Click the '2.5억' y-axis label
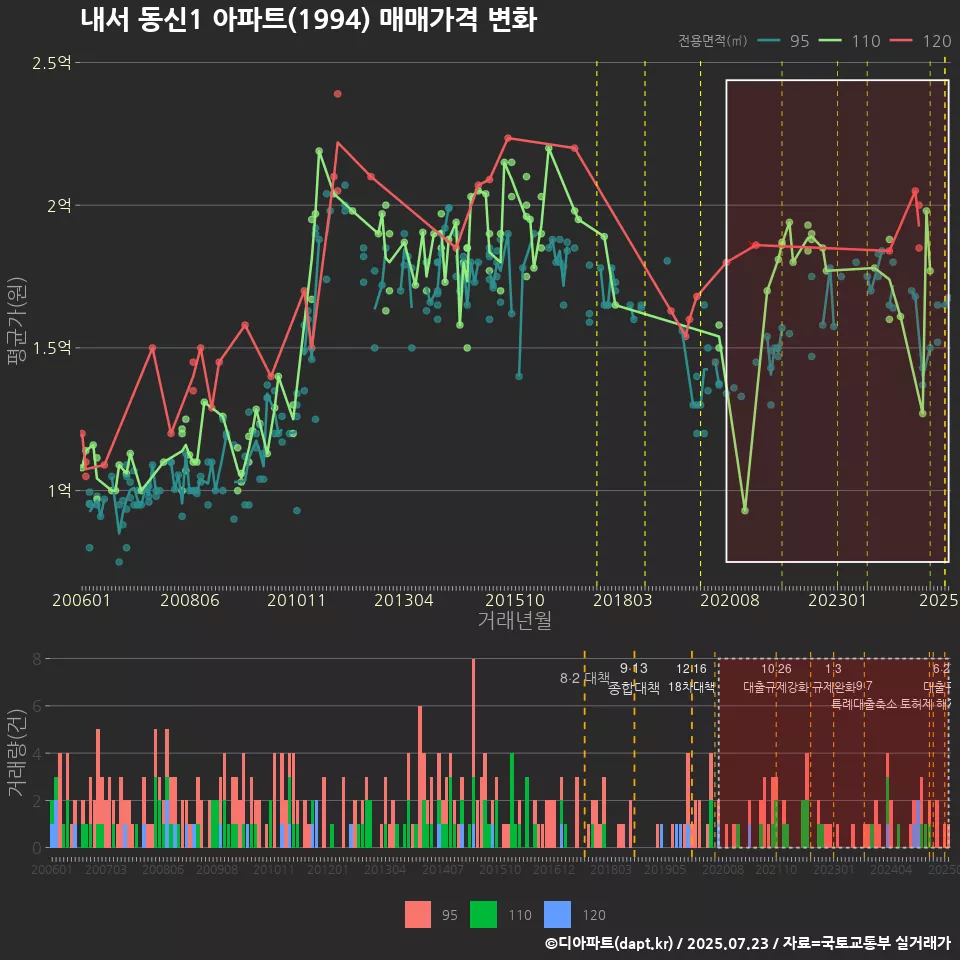This screenshot has width=960, height=960. 51,62
